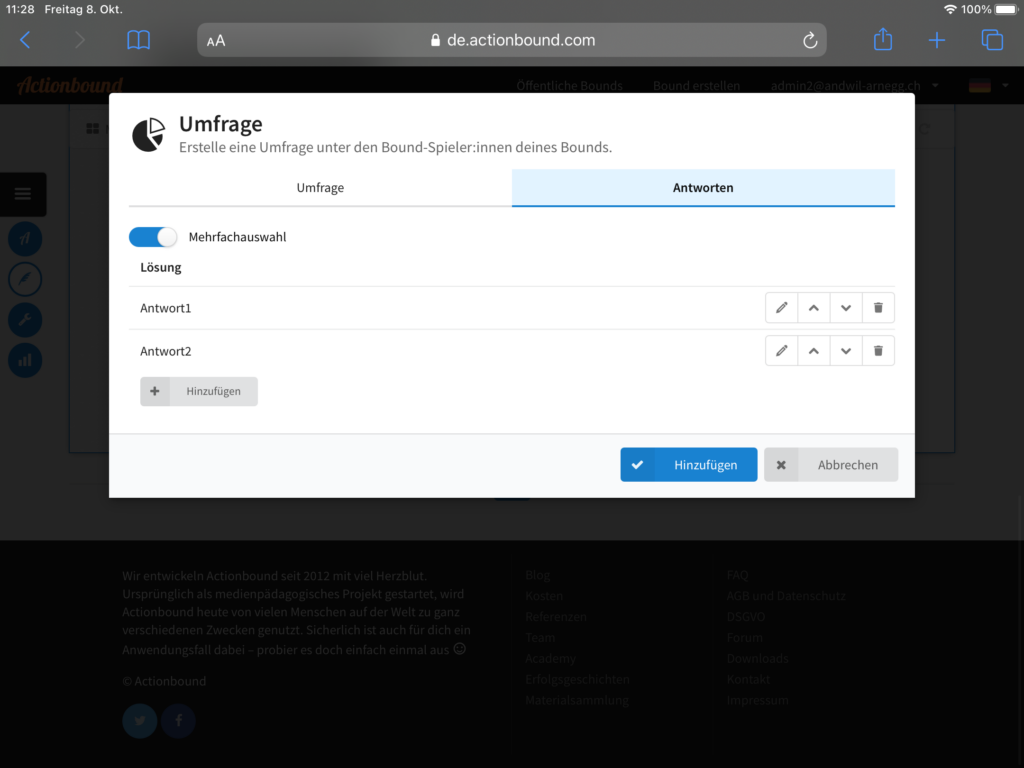Cancel the dialog with Abbrechen

click(x=831, y=465)
